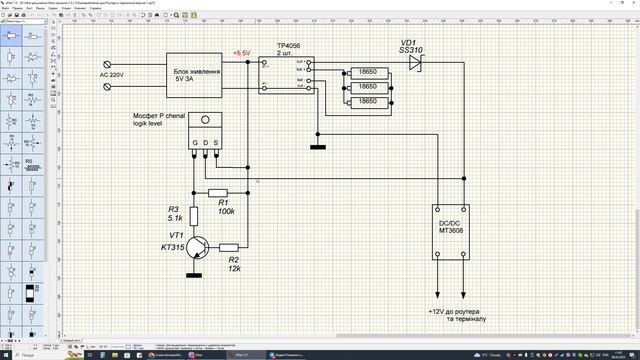640x360 pixels.
Task: Open the Сервис menu
Action: [53, 8]
